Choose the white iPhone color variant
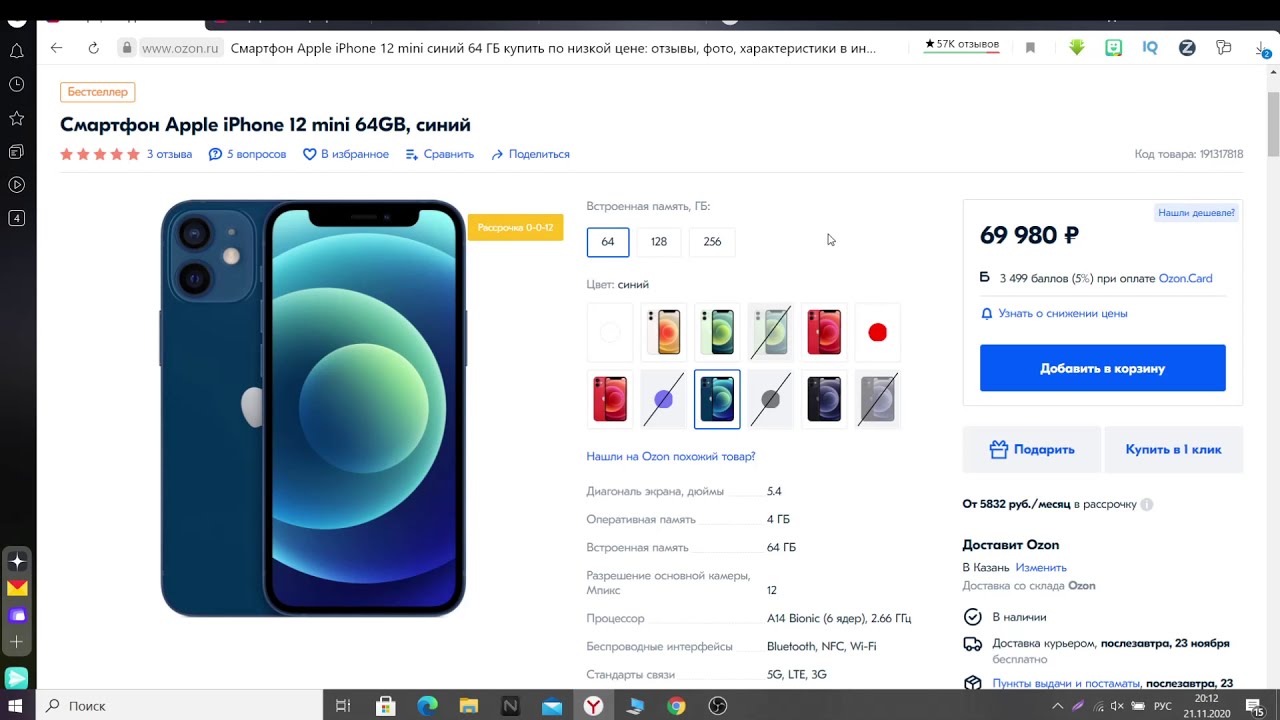Image resolution: width=1280 pixels, height=720 pixels. click(x=664, y=332)
